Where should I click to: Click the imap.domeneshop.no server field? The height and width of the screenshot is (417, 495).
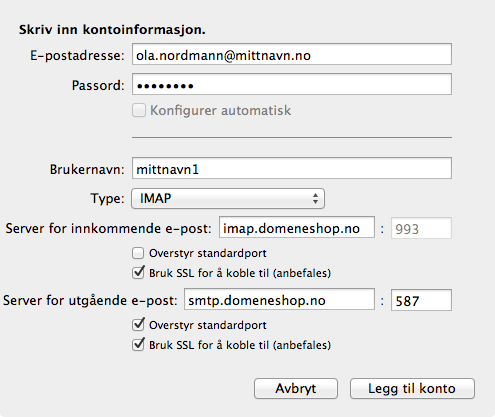click(297, 227)
